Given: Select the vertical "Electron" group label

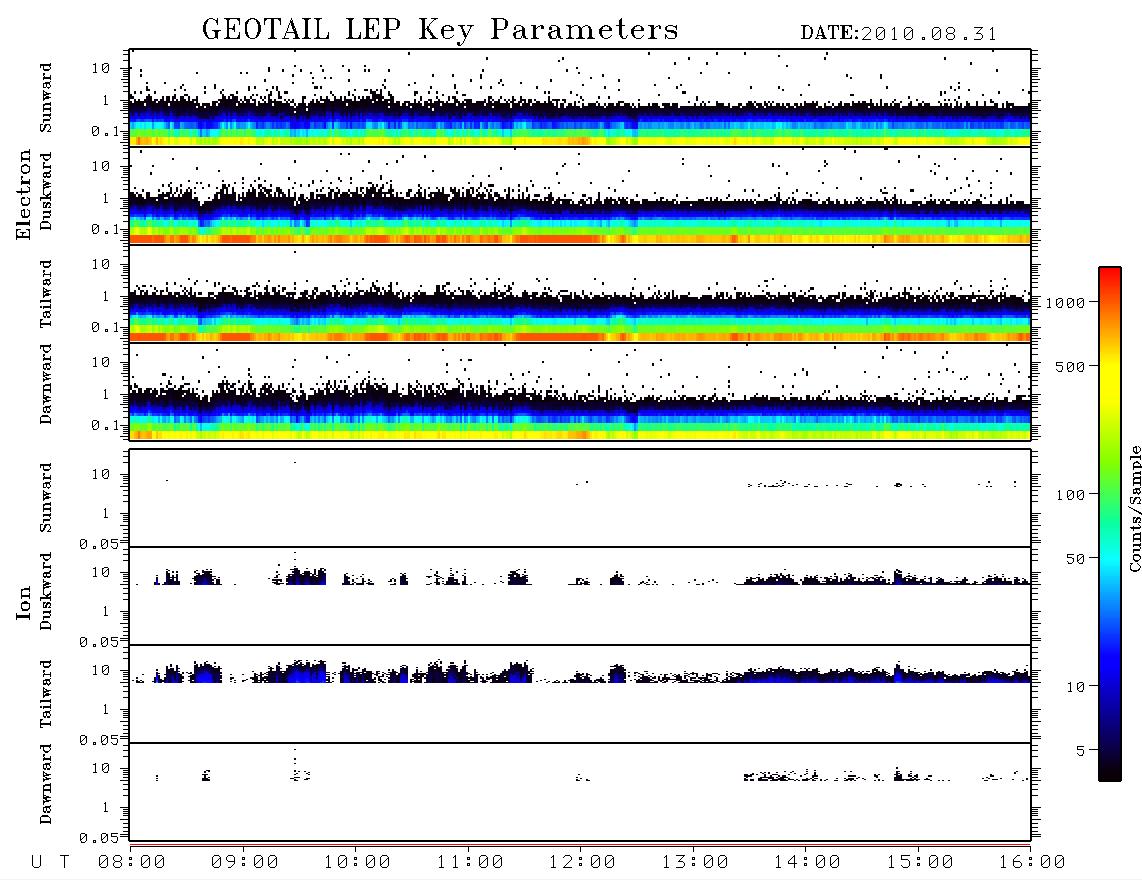Looking at the screenshot, I should (24, 195).
